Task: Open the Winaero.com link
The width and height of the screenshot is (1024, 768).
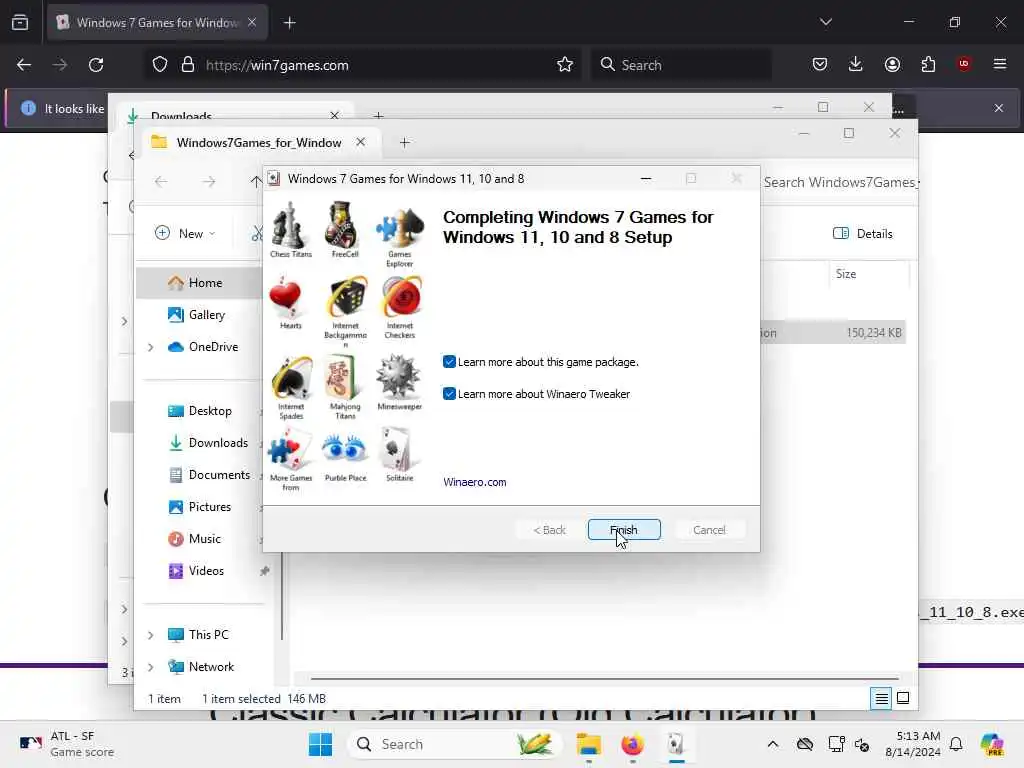Action: pyautogui.click(x=475, y=482)
